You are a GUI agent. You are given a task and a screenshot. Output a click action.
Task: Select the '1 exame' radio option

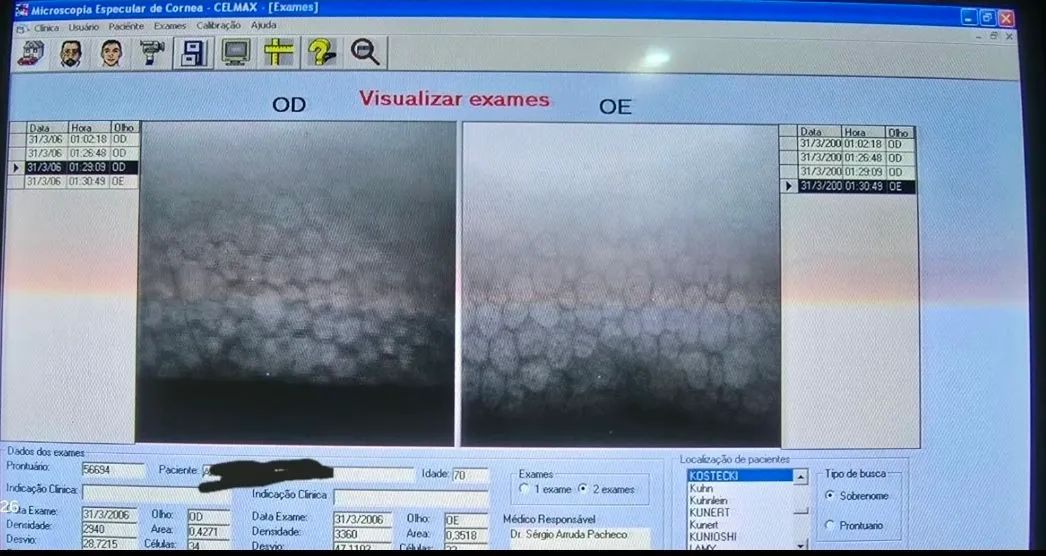tap(524, 489)
